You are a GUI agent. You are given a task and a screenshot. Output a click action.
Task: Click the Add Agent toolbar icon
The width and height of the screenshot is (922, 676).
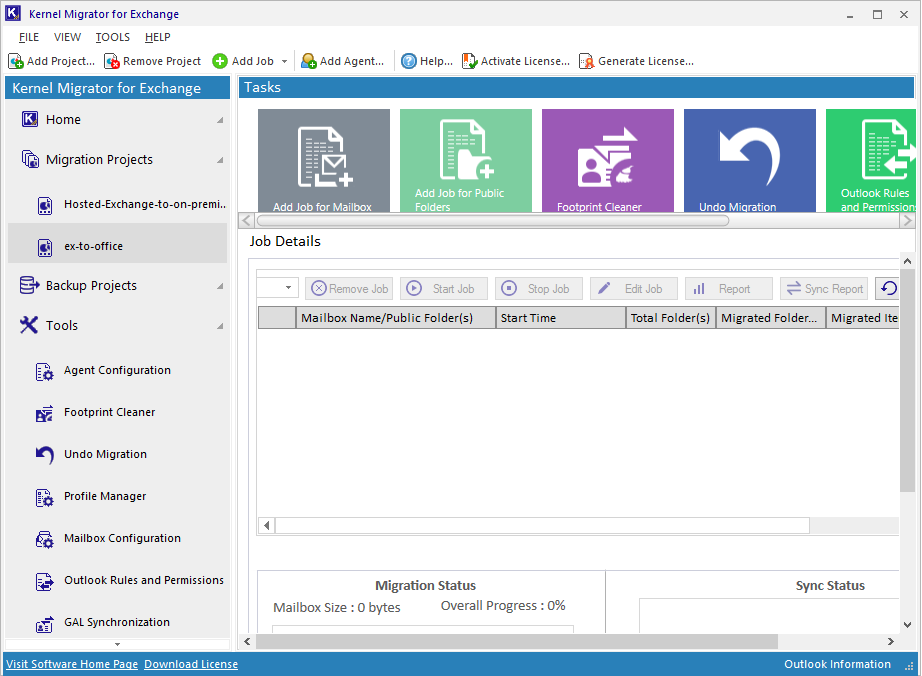tap(309, 61)
